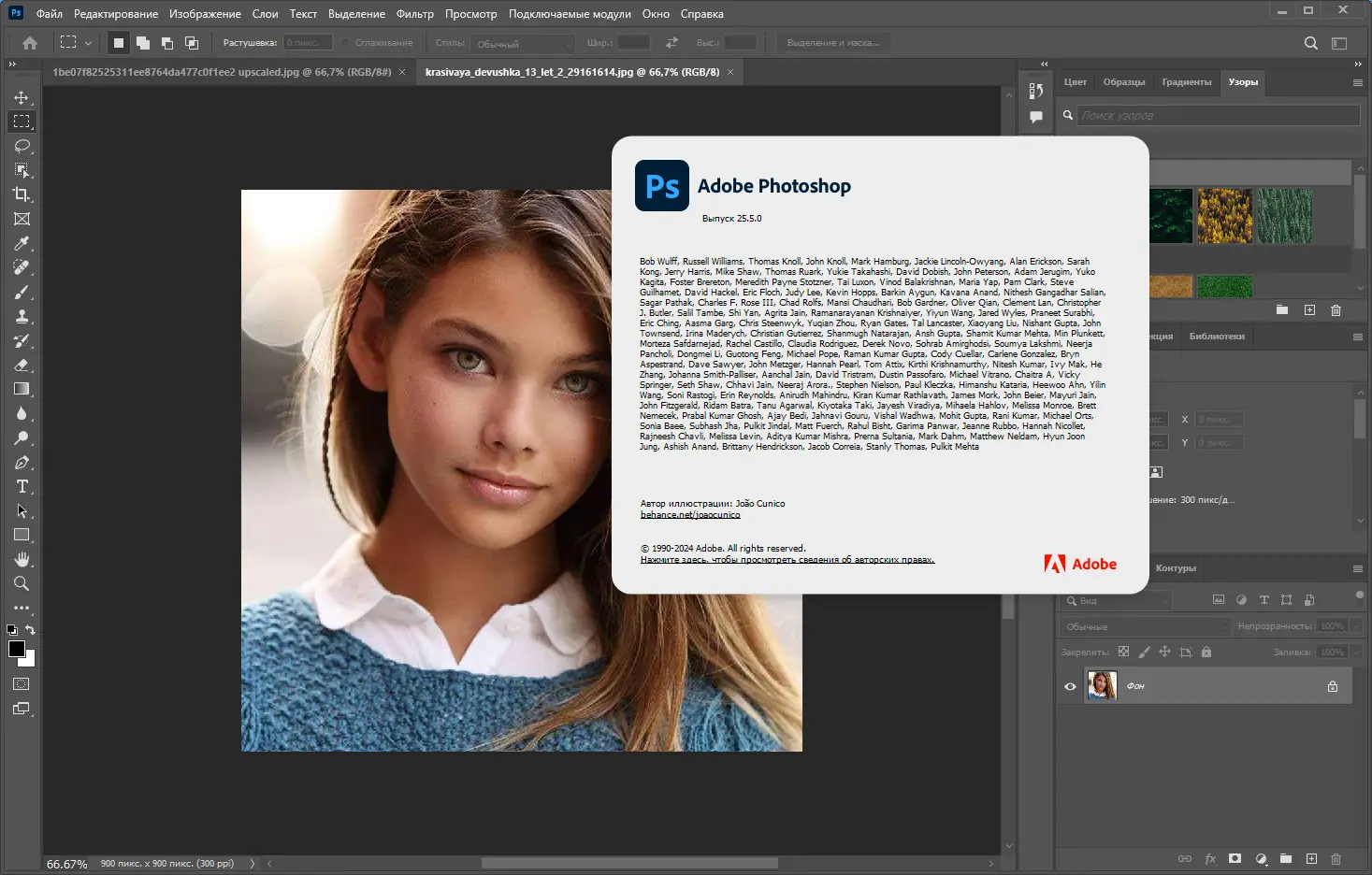The height and width of the screenshot is (875, 1372).
Task: Create a new layer in Layers panel
Action: tap(1311, 858)
